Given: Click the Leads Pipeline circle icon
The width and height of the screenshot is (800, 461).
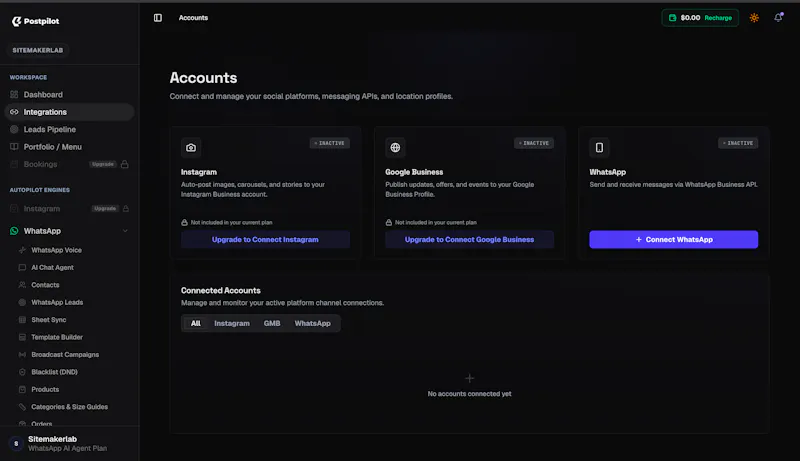Looking at the screenshot, I should click(14, 129).
